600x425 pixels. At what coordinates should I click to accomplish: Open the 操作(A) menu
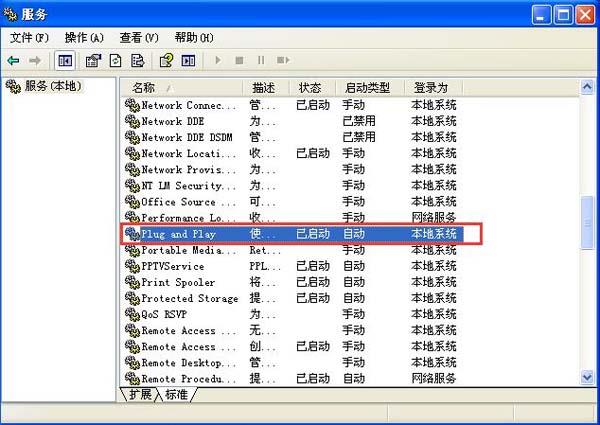[x=83, y=37]
